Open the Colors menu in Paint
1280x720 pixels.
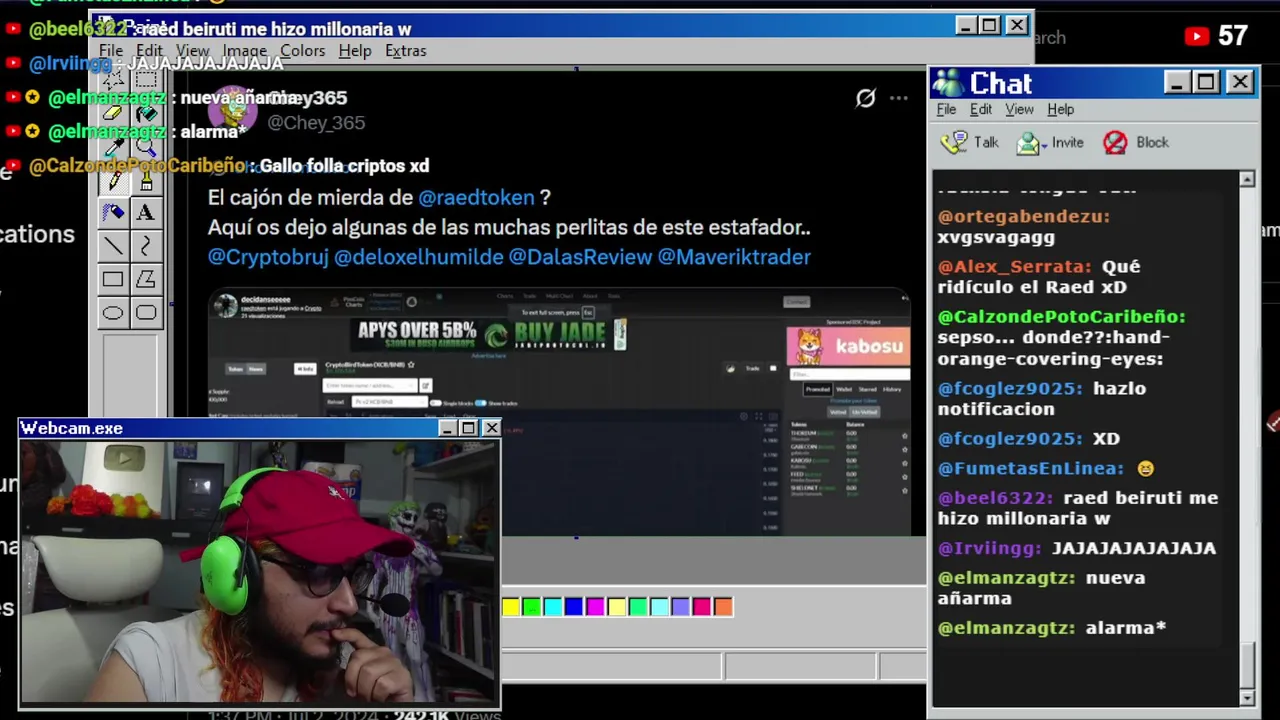pyautogui.click(x=302, y=51)
